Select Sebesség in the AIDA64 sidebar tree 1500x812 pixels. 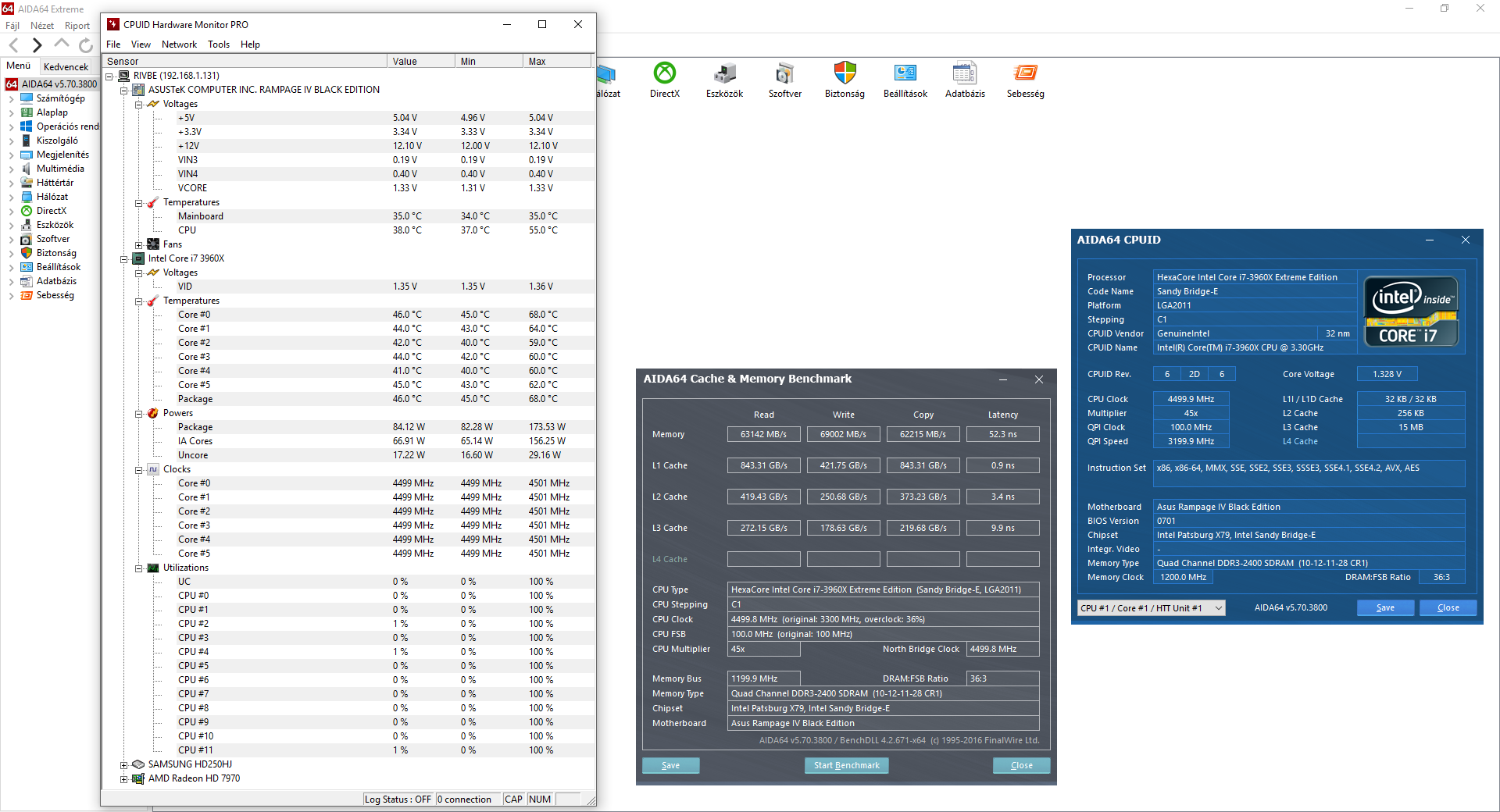coord(55,295)
